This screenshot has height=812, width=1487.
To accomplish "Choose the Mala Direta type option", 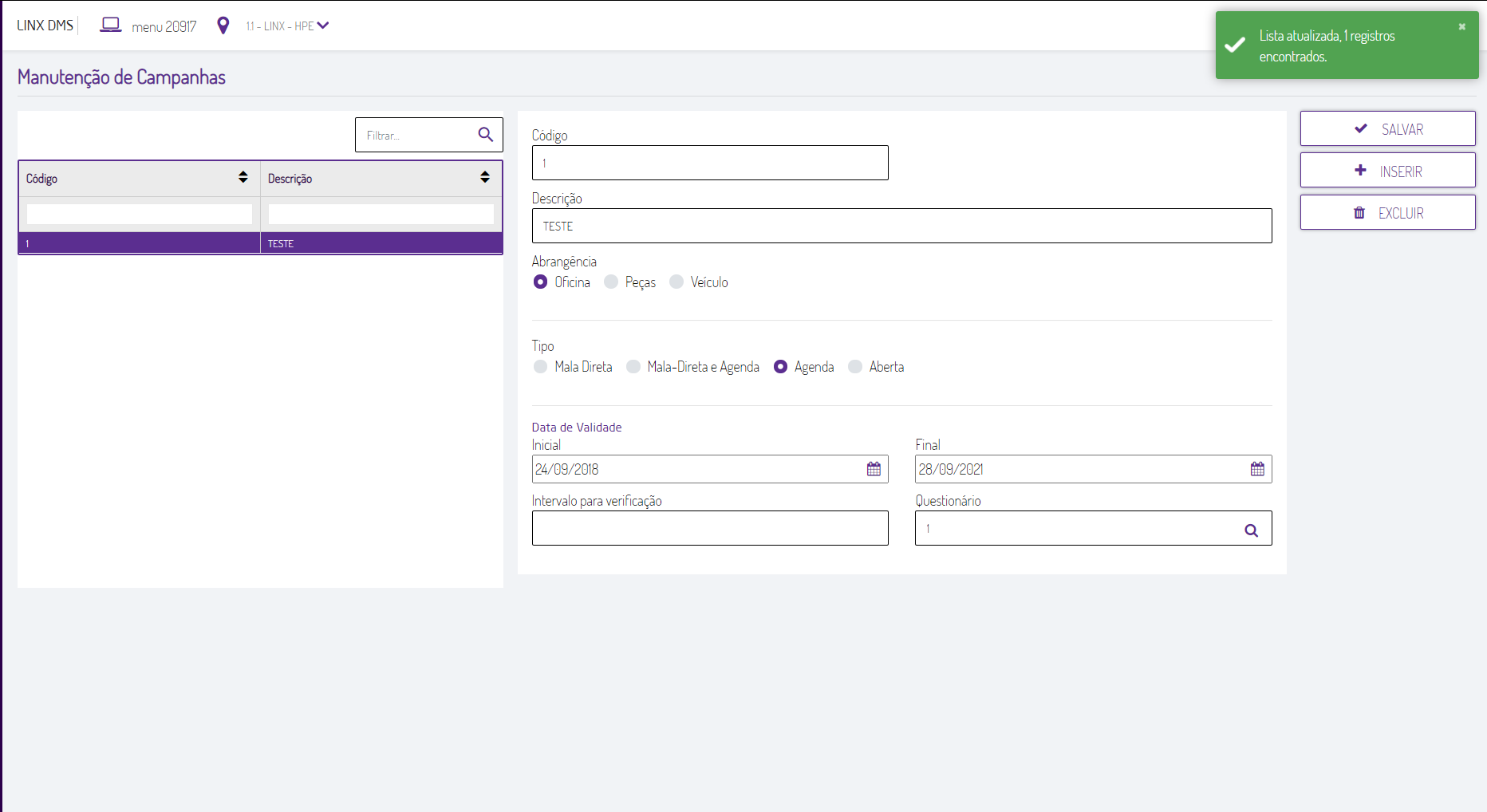I will [541, 366].
